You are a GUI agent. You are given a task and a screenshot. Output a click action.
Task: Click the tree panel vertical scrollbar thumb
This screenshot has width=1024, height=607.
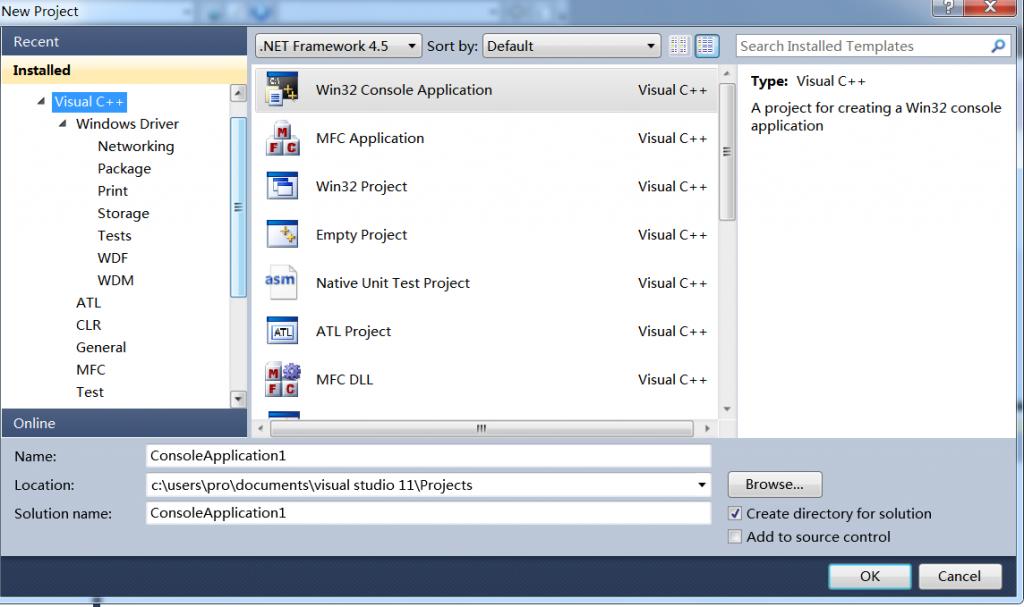coord(238,207)
